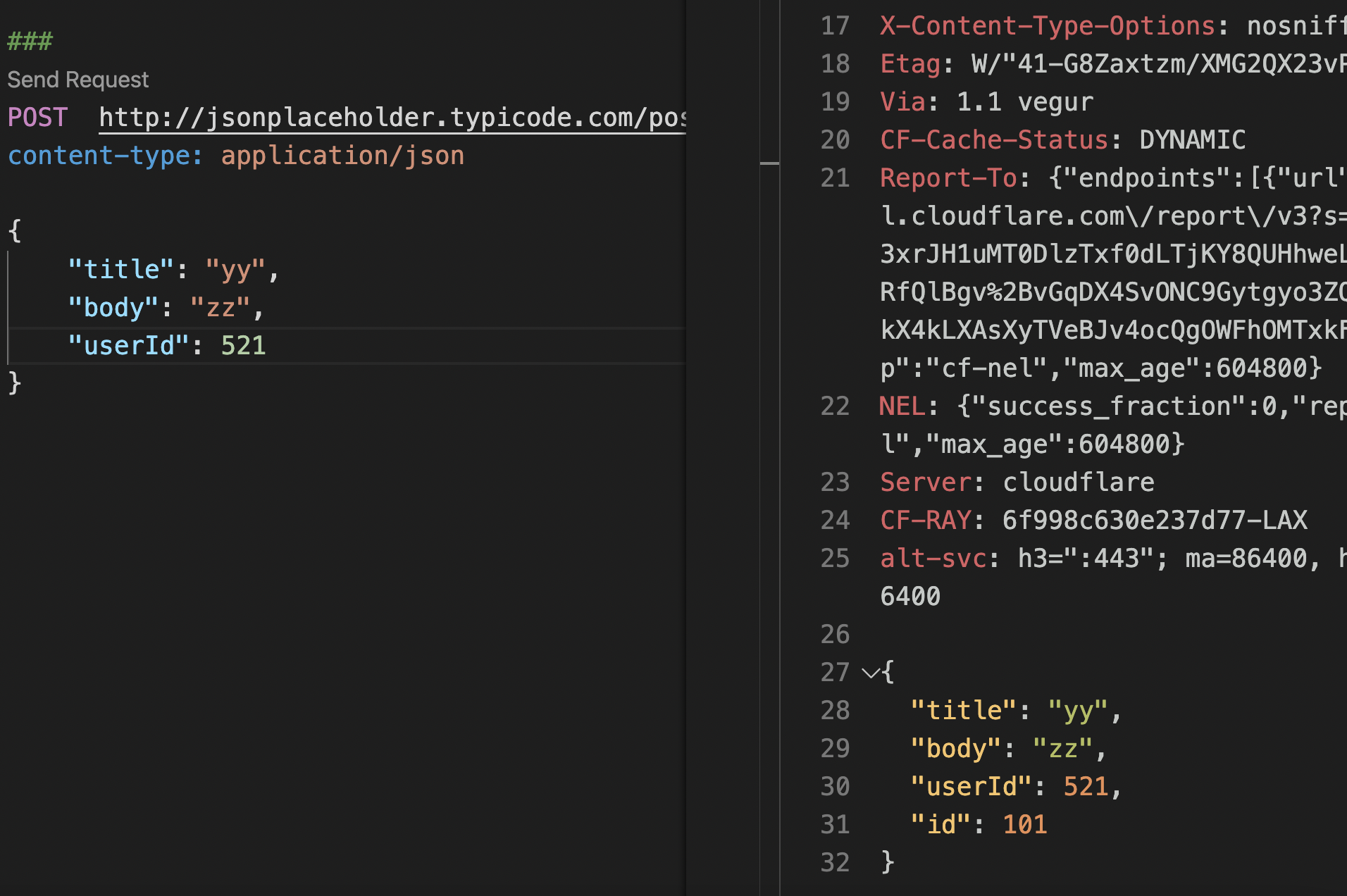Click the closing brace of request body

[x=15, y=382]
